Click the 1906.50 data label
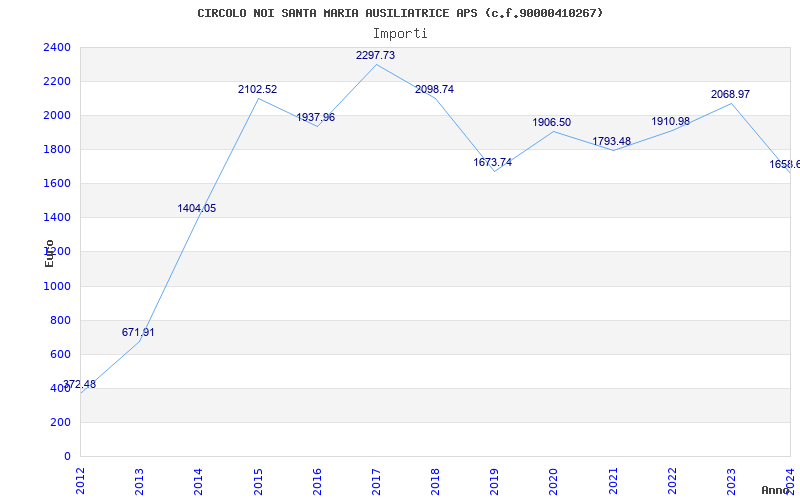800x500 pixels. click(x=552, y=122)
